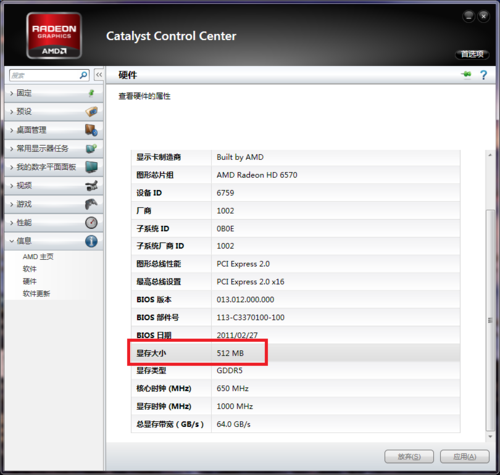This screenshot has width=500, height=475.
Task: Click the 性能 gauge icon
Action: click(91, 223)
